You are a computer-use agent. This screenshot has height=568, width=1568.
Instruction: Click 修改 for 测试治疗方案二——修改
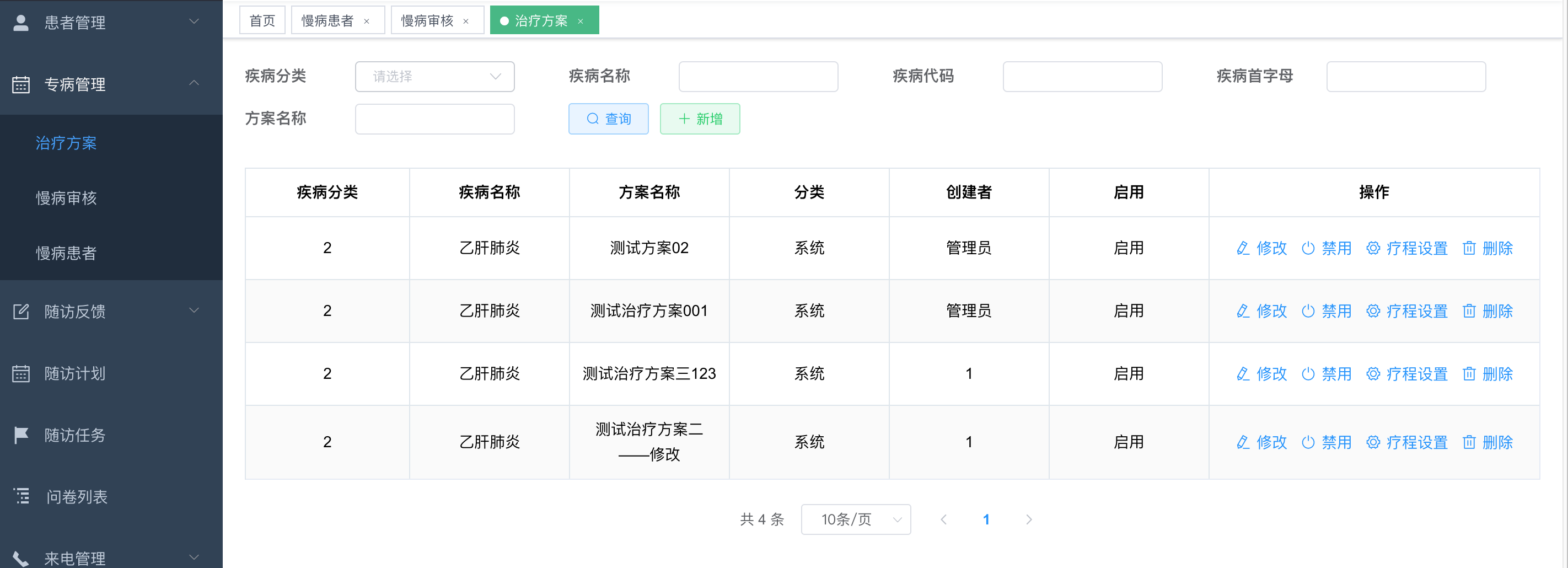click(1262, 442)
